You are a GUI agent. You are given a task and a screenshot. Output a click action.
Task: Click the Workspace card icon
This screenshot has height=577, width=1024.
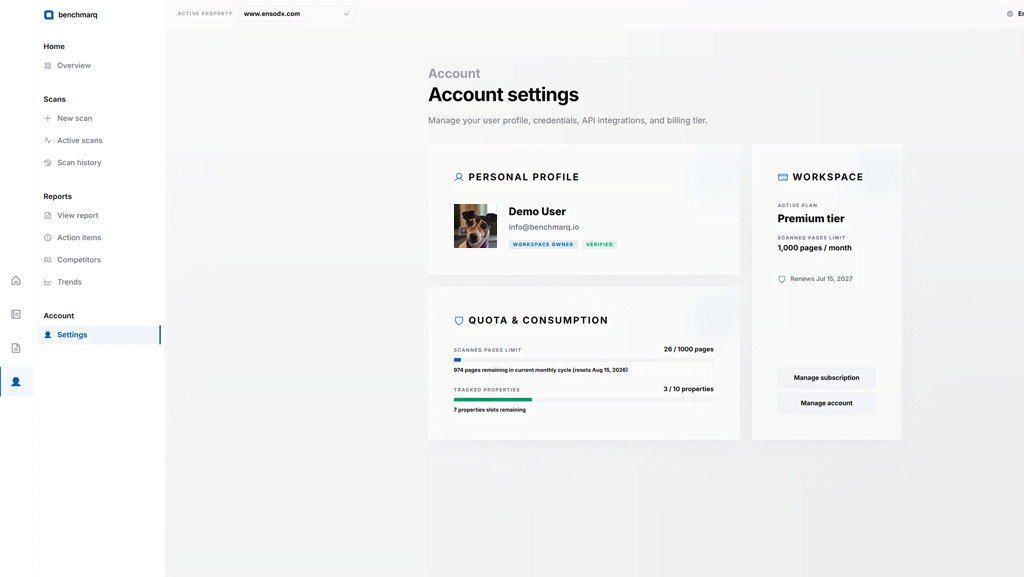(783, 177)
